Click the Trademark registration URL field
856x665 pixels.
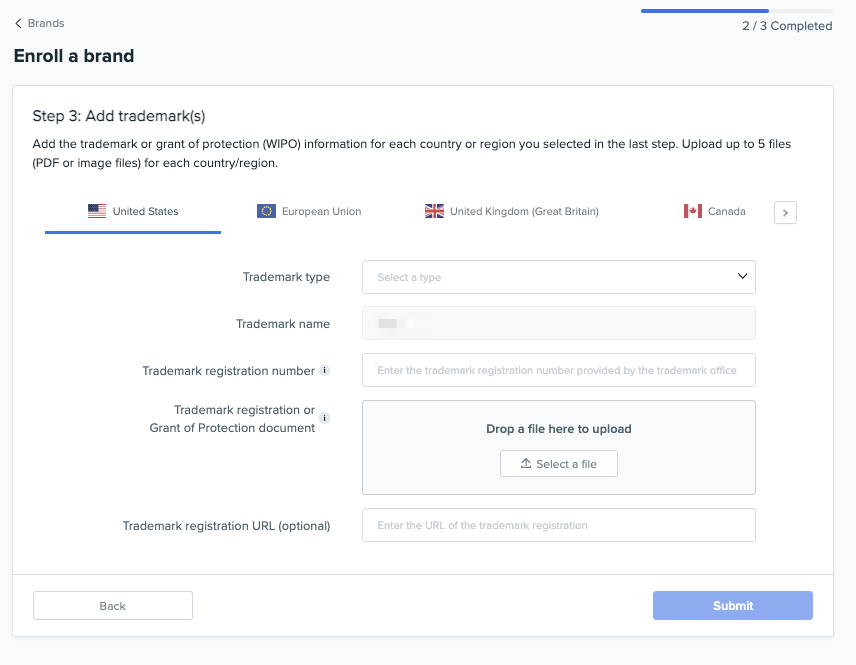(558, 525)
